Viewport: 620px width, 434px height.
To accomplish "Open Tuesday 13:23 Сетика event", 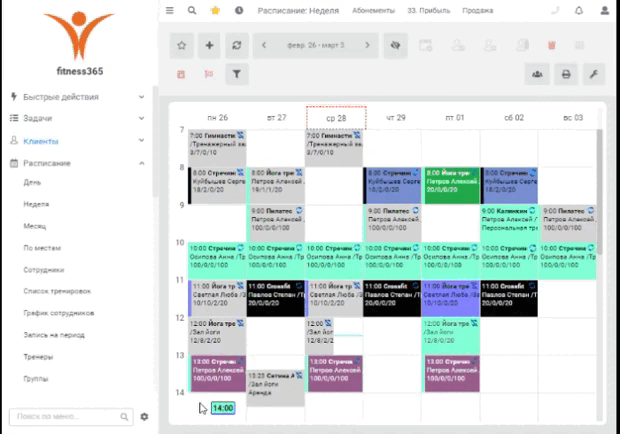I will pyautogui.click(x=276, y=388).
